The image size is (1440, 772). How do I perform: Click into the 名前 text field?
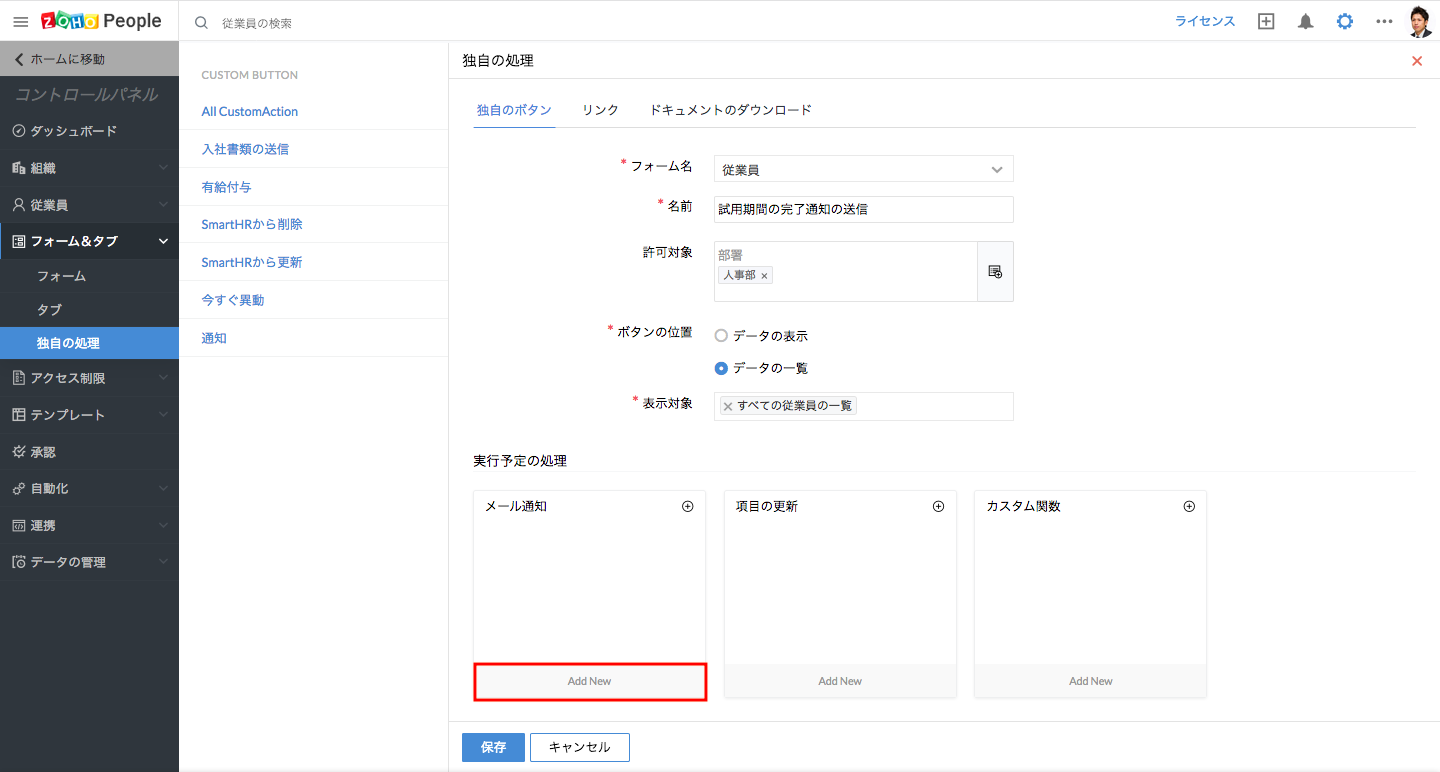863,209
